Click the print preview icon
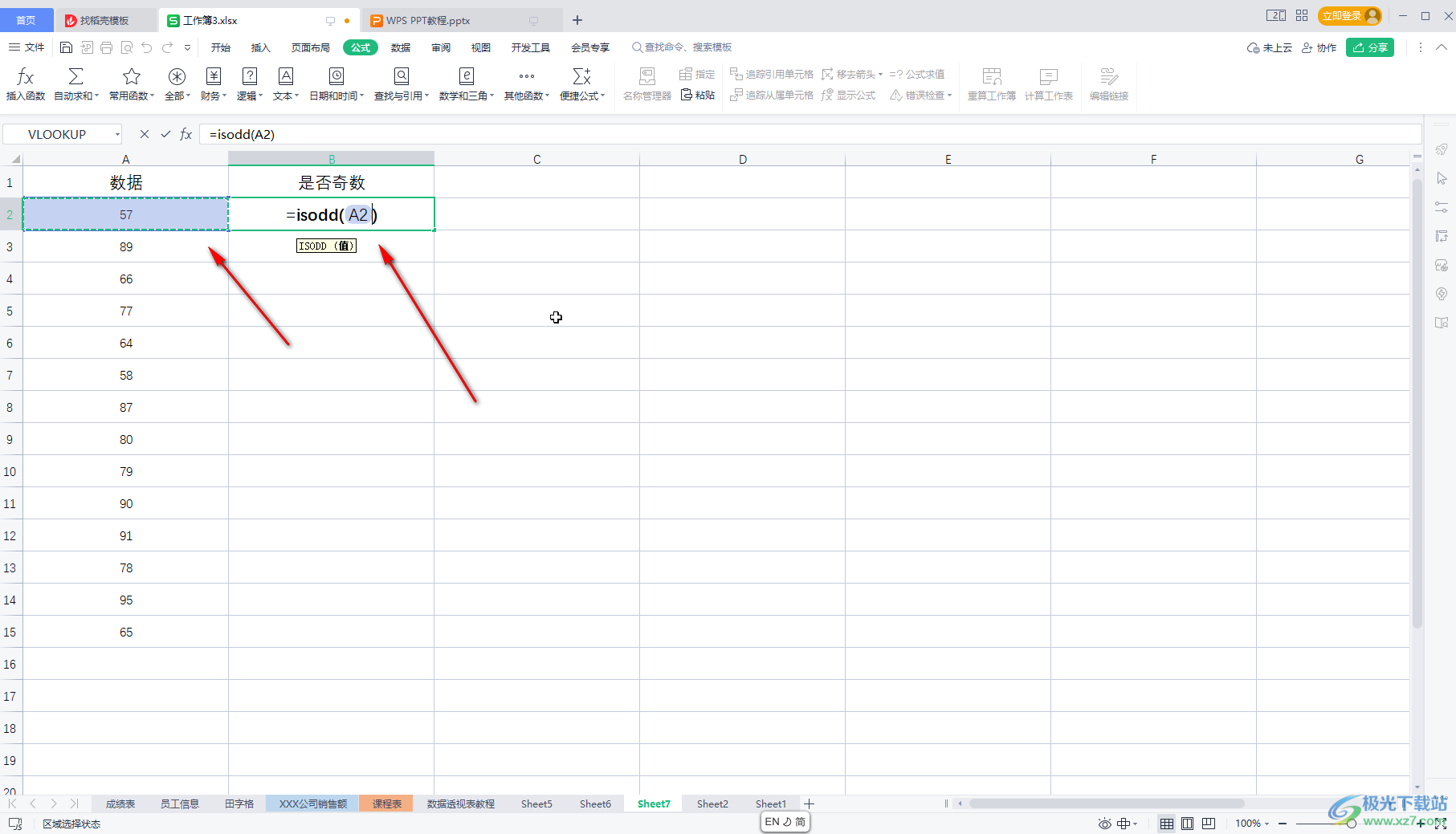The width and height of the screenshot is (1456, 834). tap(127, 47)
